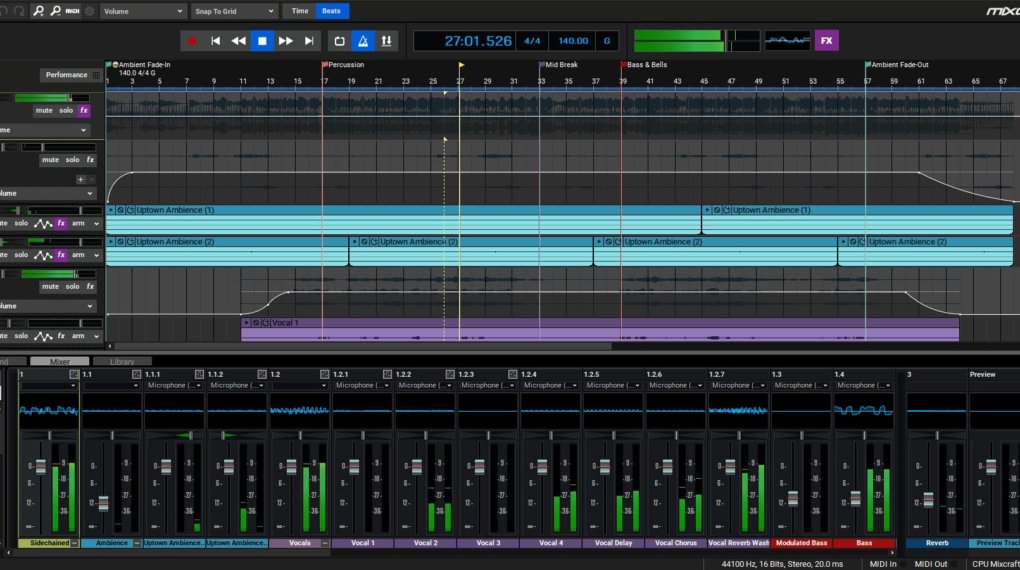Image resolution: width=1020 pixels, height=570 pixels.
Task: Click the punch in/out arrows icon
Action: pyautogui.click(x=386, y=41)
